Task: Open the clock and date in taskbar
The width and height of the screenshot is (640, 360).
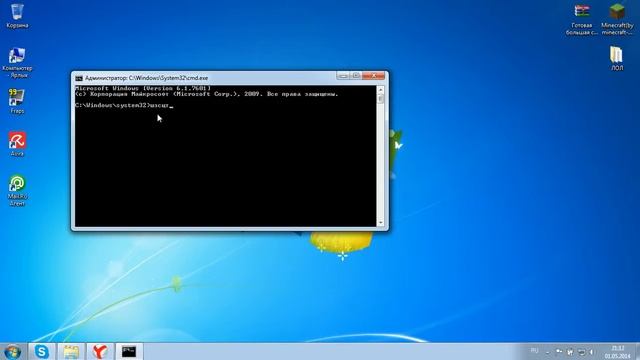Action: click(x=618, y=352)
